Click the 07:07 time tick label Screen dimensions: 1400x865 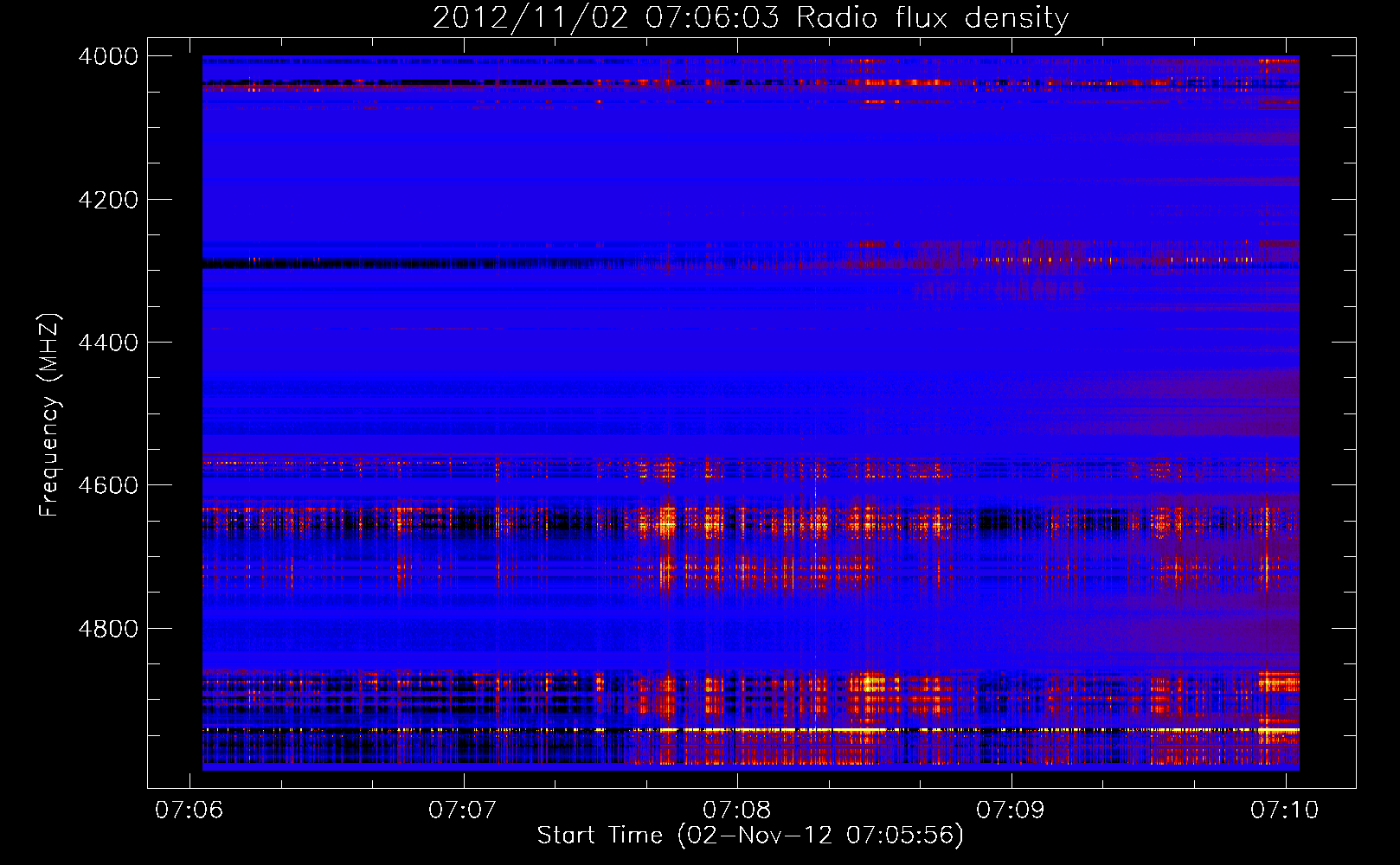click(463, 810)
